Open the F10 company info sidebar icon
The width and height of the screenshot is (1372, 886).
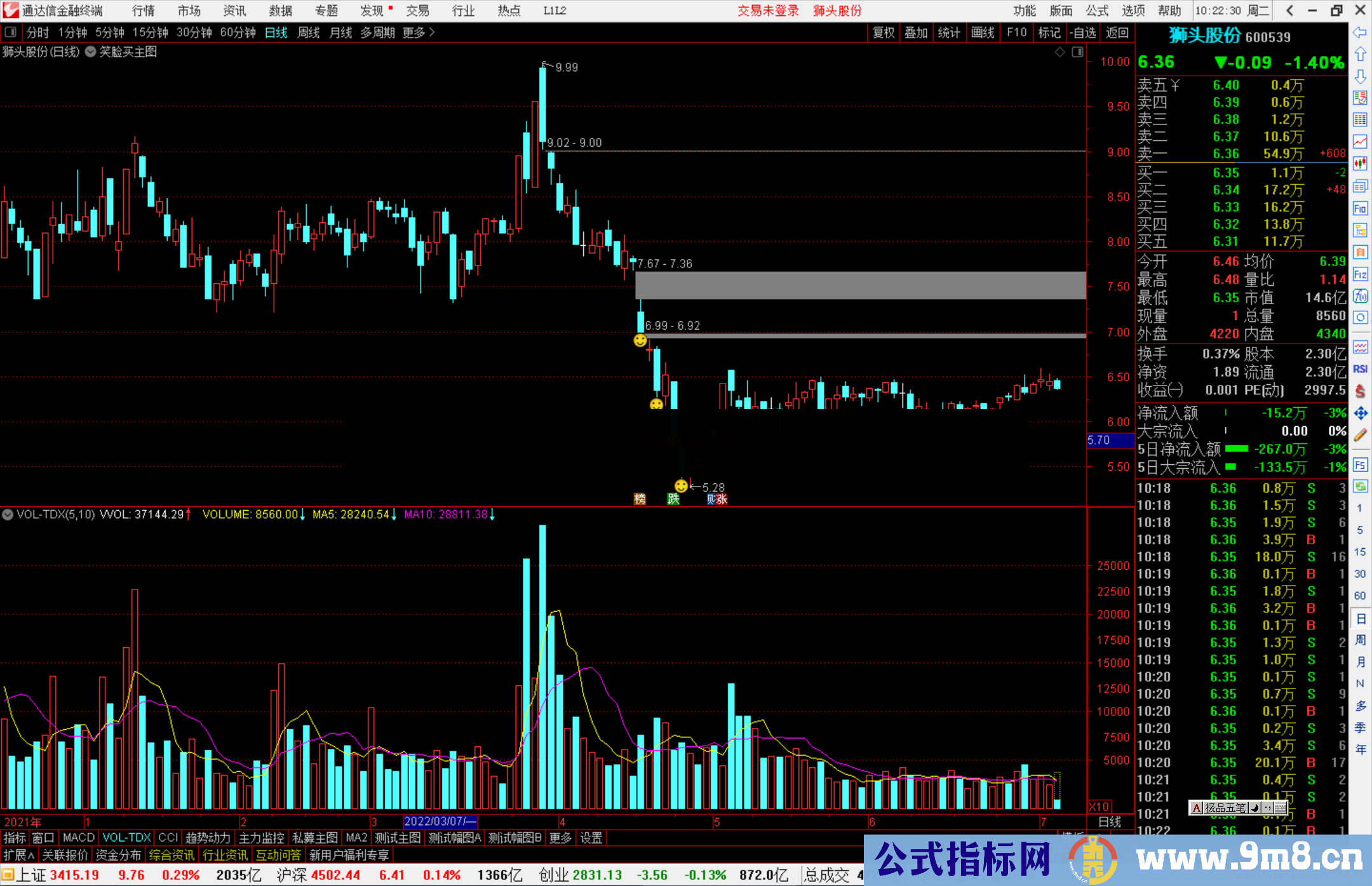1360,208
